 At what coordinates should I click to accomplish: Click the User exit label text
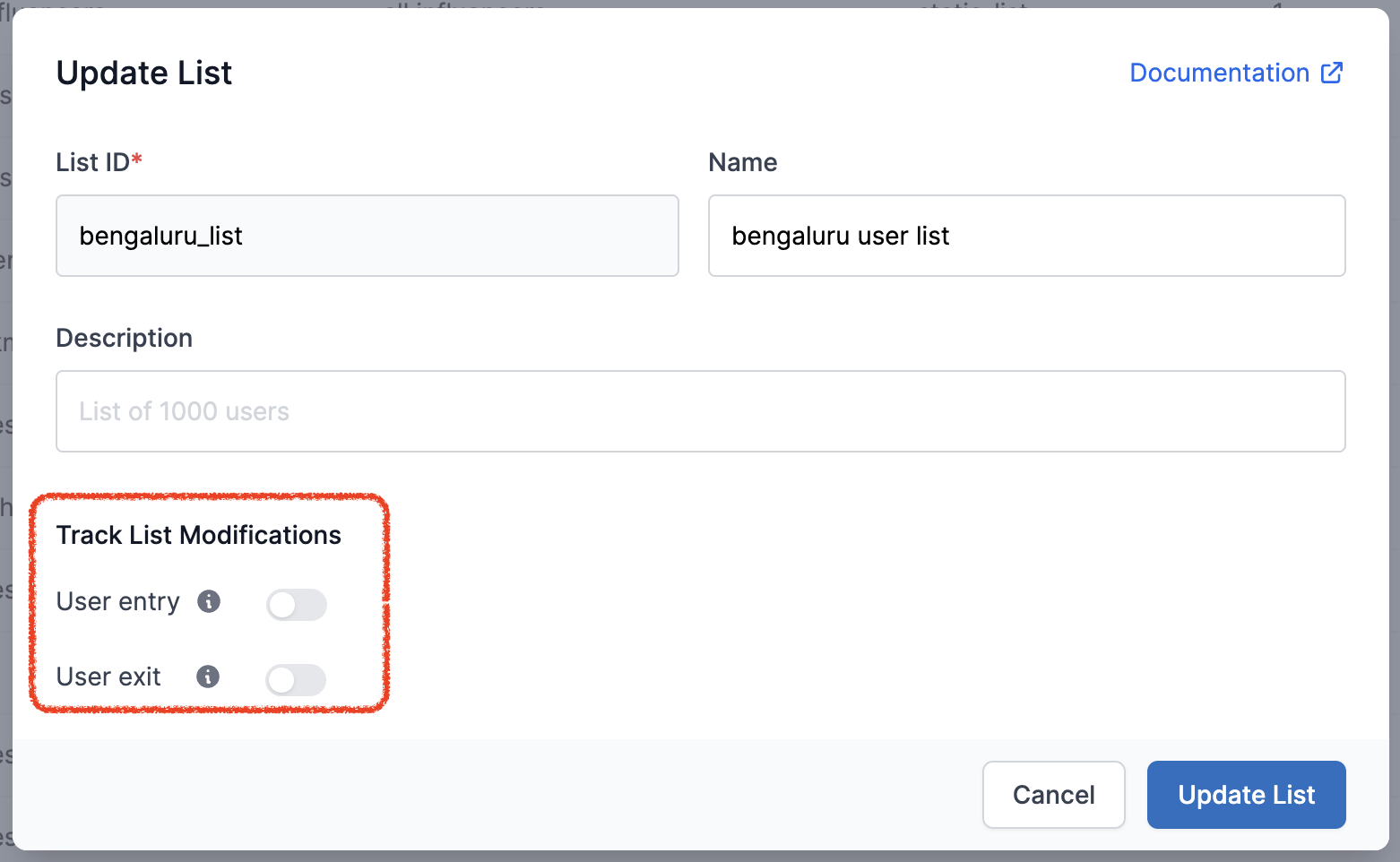pos(108,677)
